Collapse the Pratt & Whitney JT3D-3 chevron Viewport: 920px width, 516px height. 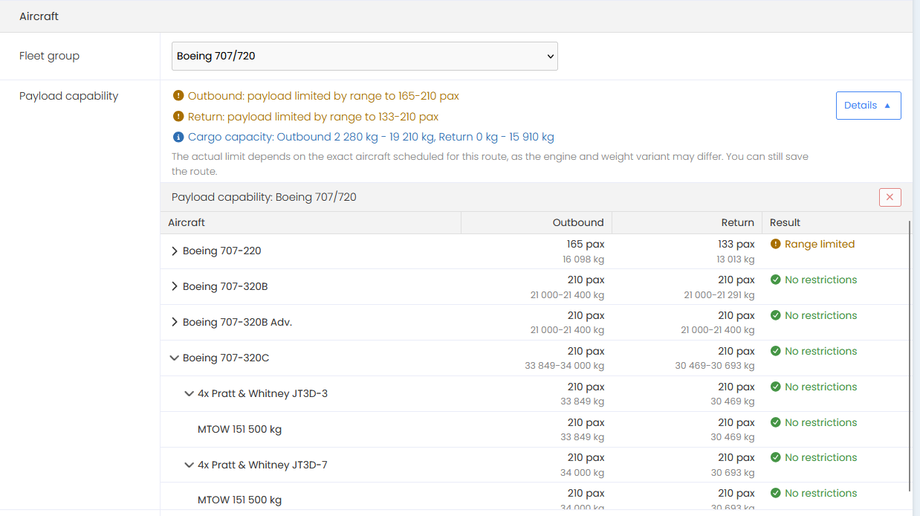(189, 394)
